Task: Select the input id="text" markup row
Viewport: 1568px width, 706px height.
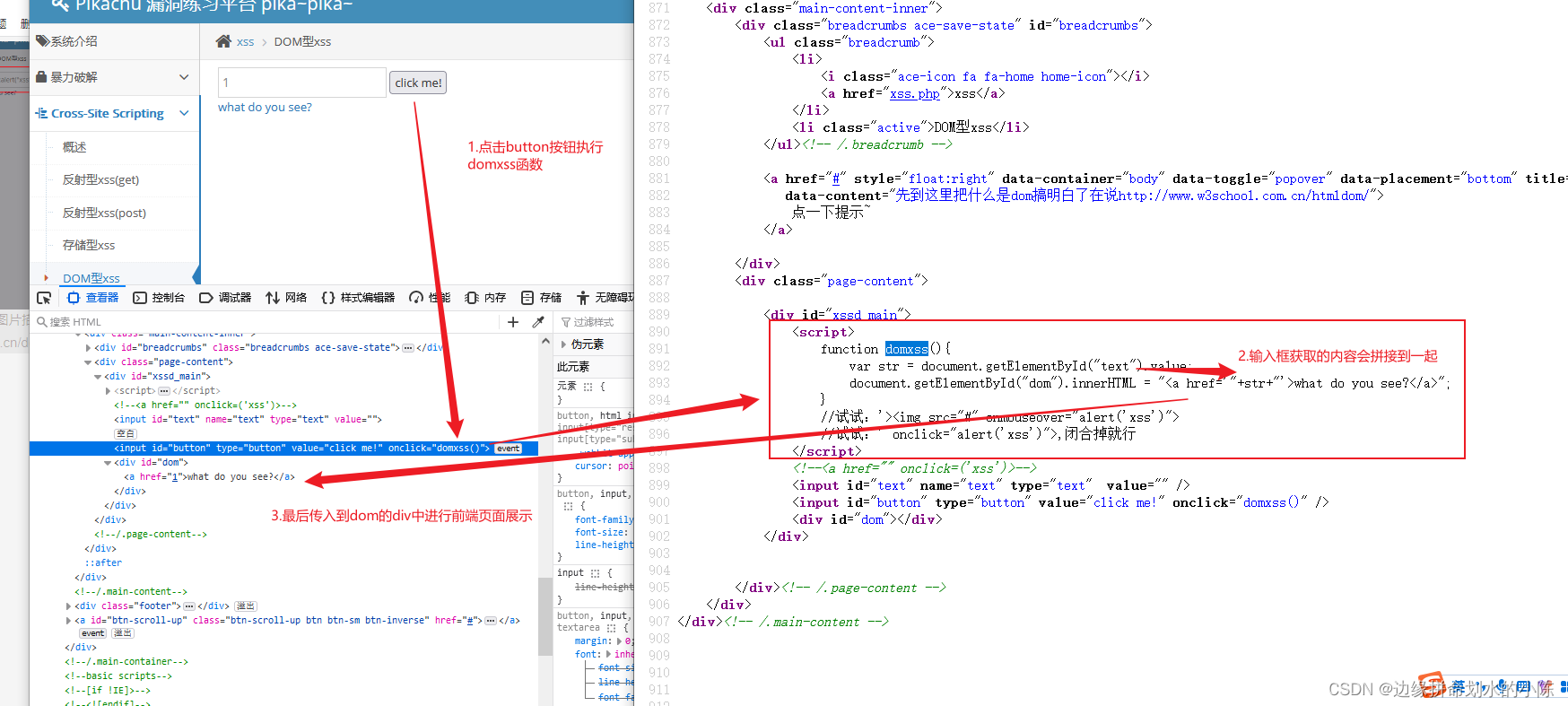Action: point(248,419)
